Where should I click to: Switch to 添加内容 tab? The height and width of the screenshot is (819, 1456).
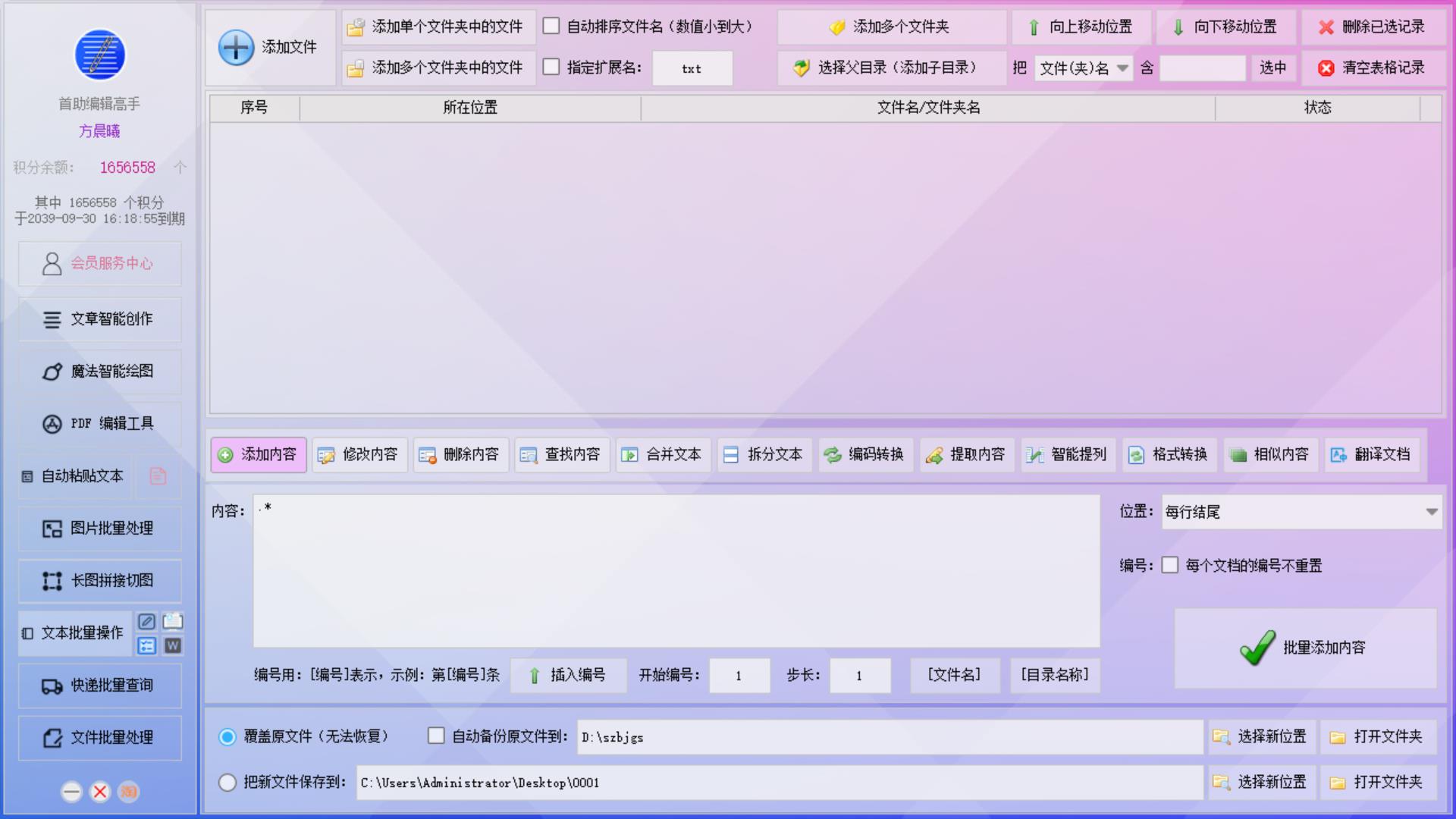click(x=259, y=455)
